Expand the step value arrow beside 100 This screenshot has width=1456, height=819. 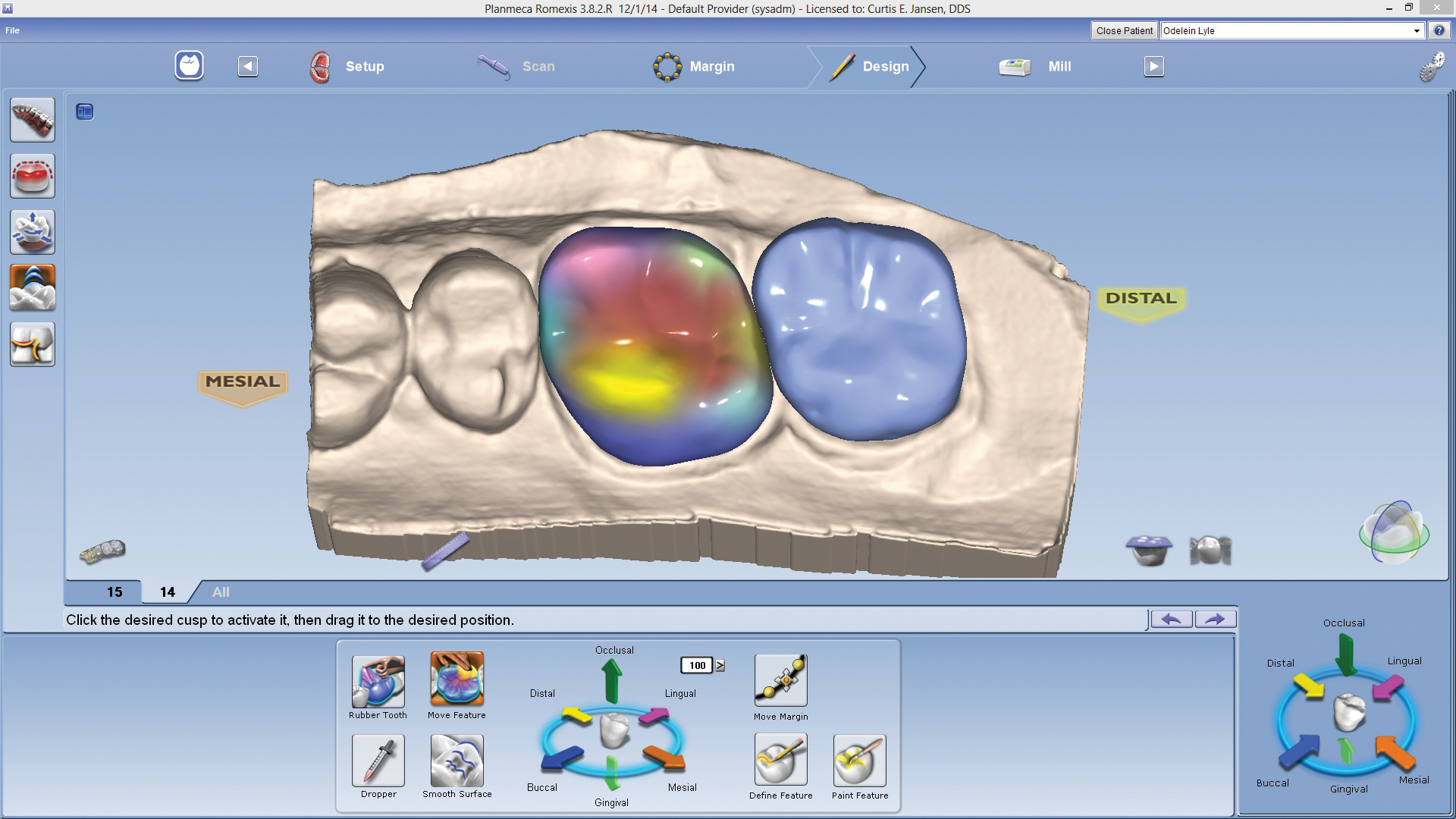click(x=720, y=666)
